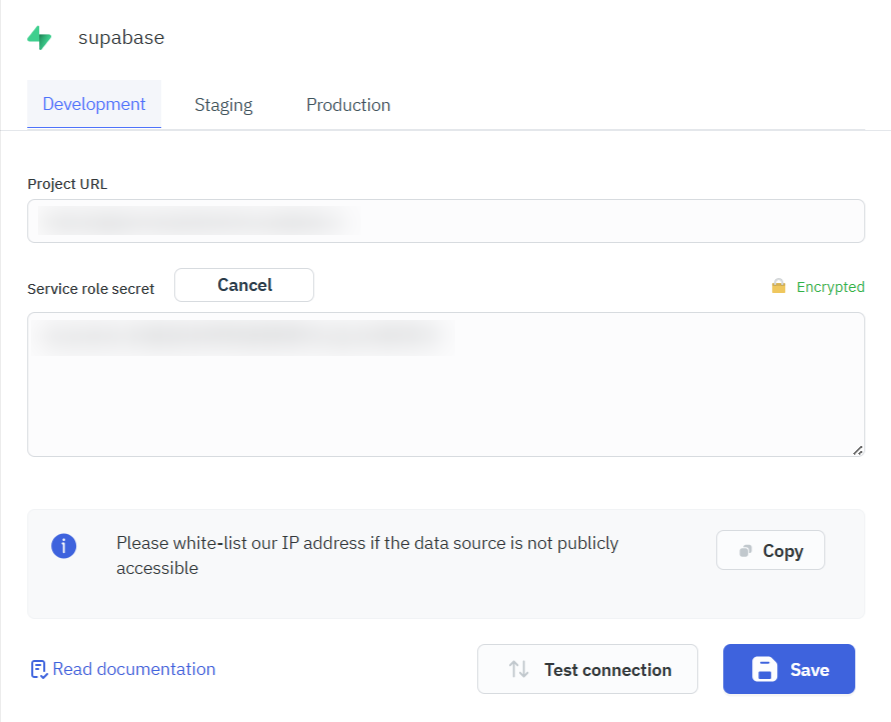891x722 pixels.
Task: Click the blue info circle icon
Action: pos(63,546)
